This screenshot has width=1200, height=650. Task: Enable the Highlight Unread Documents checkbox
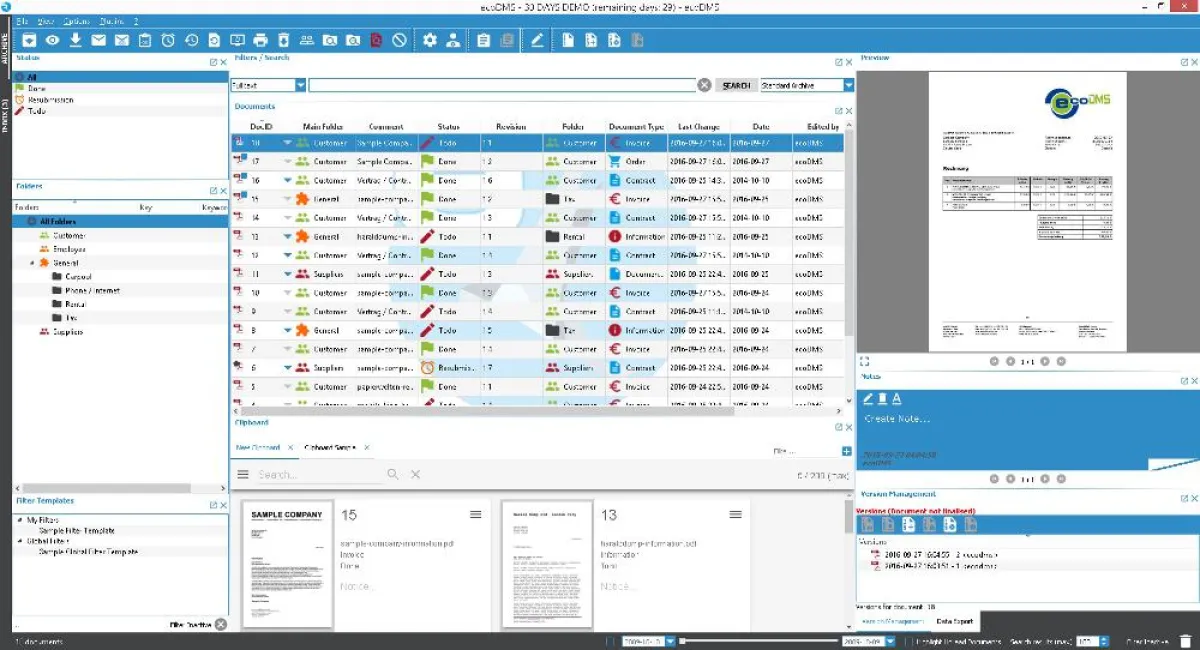tap(907, 641)
